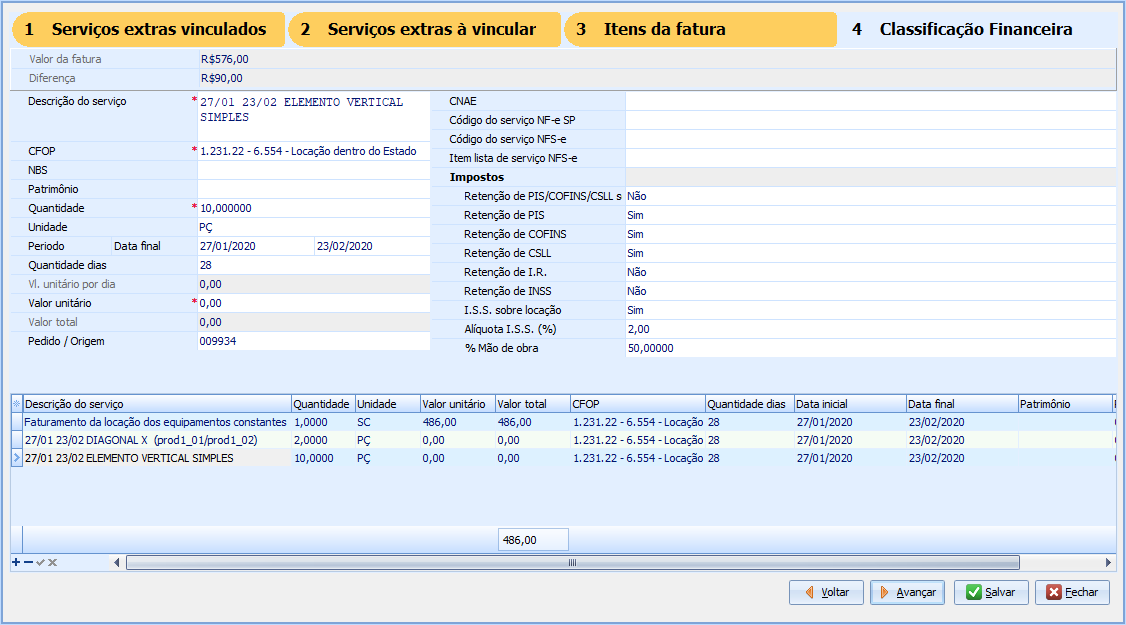This screenshot has width=1126, height=625.
Task: Close the window with Fechar
Action: coord(1072,593)
